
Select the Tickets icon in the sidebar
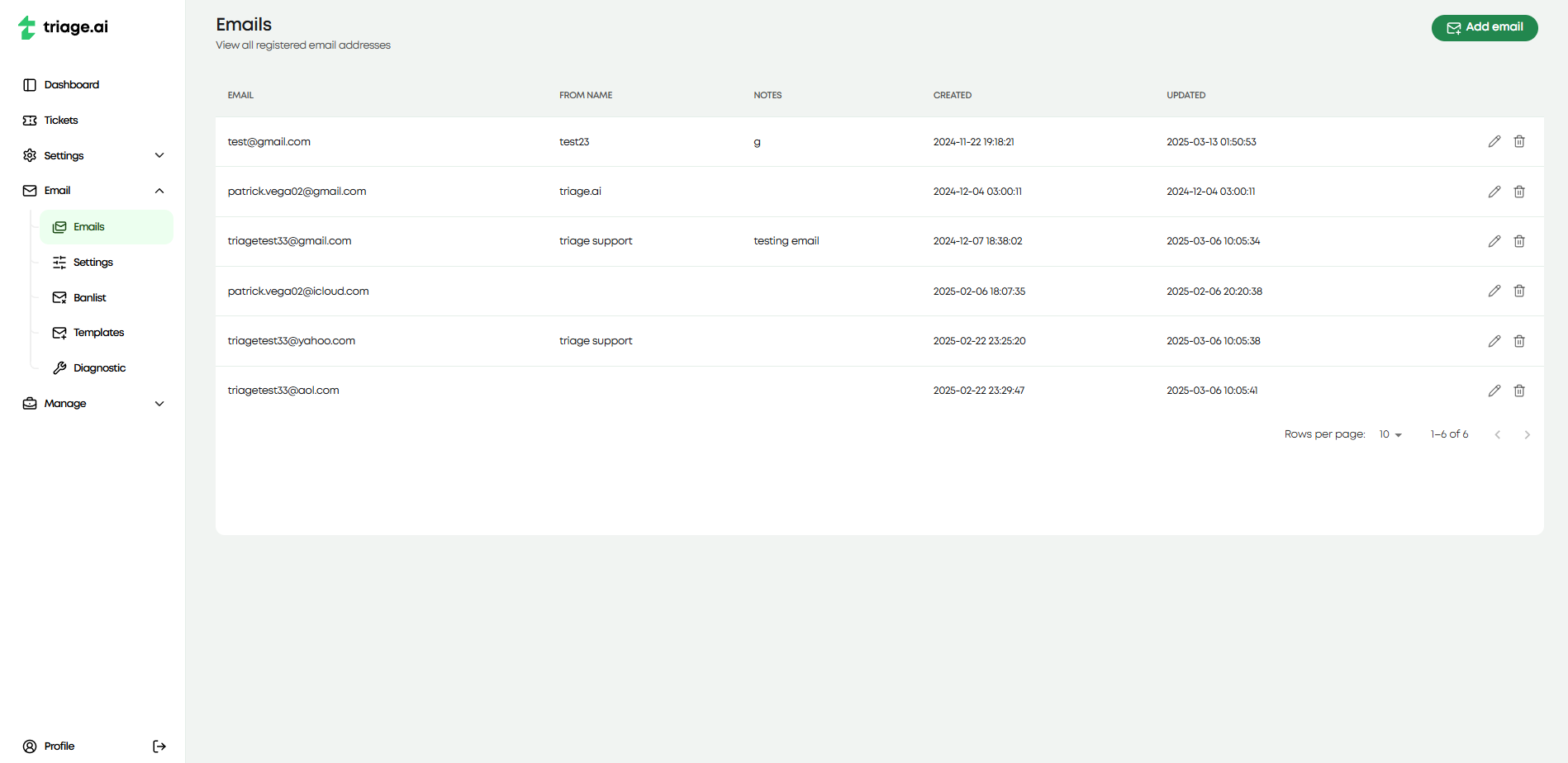(30, 120)
